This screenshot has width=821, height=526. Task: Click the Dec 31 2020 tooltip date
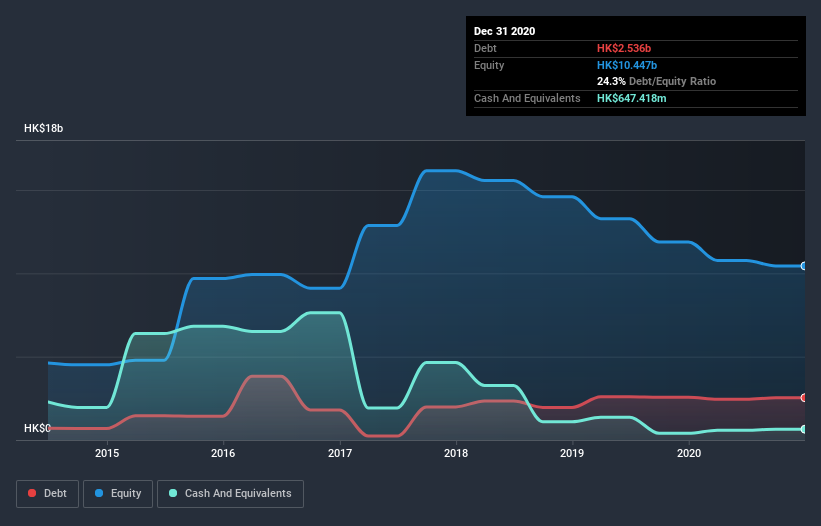click(x=504, y=31)
